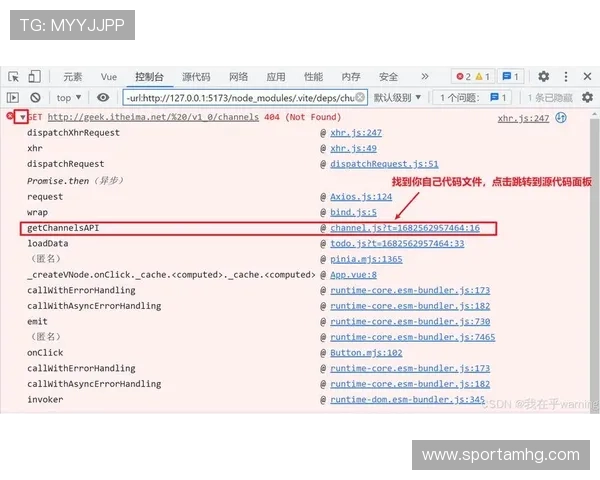Collapse the 404 error stack trace arrow

click(22, 117)
